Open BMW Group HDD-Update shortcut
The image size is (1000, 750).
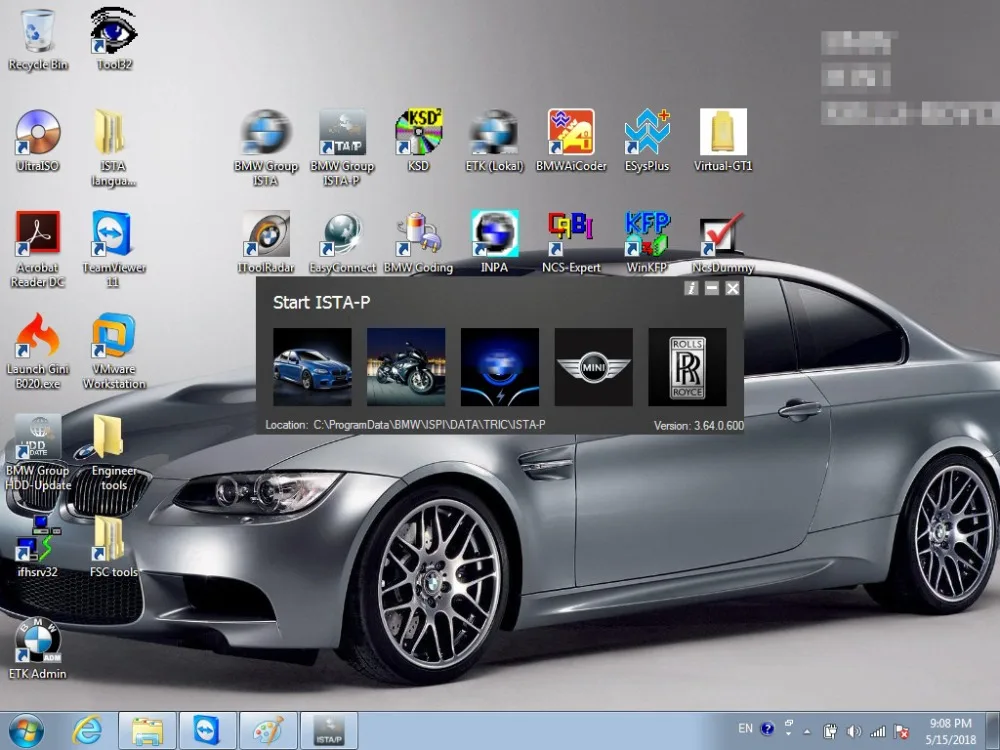click(38, 453)
